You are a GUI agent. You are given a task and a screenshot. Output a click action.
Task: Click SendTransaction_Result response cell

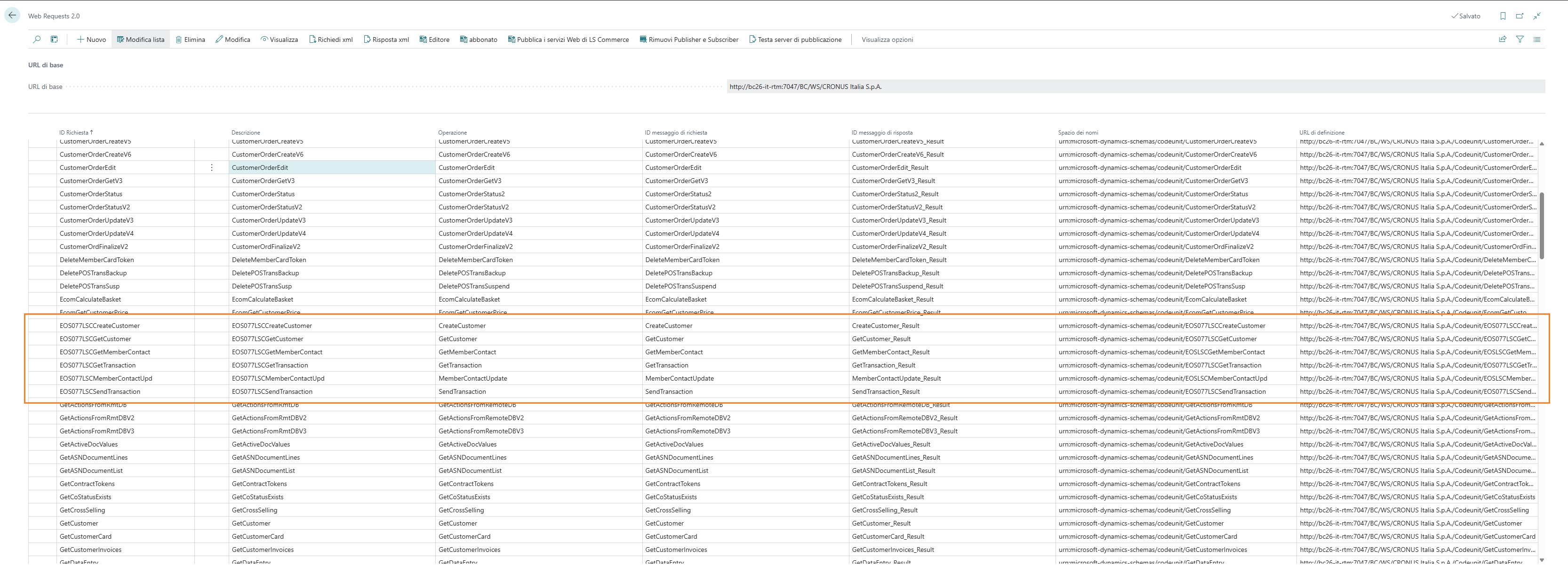[x=952, y=391]
